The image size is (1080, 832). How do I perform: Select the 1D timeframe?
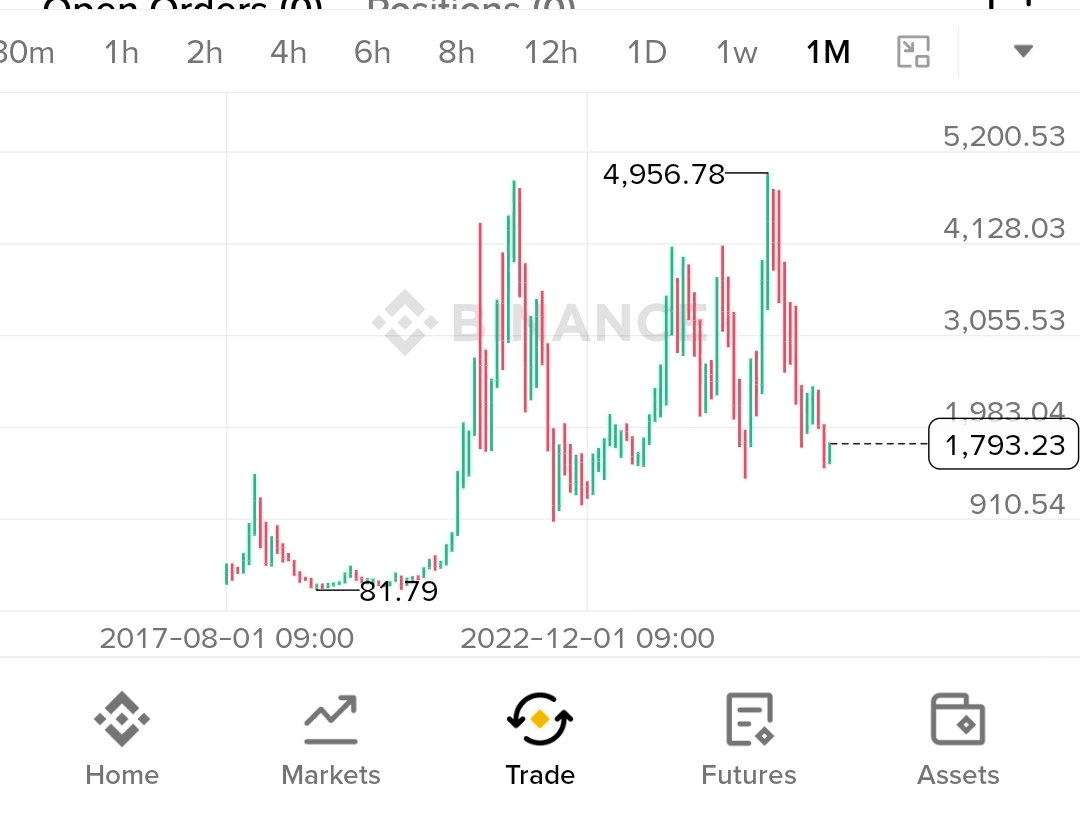coord(647,52)
